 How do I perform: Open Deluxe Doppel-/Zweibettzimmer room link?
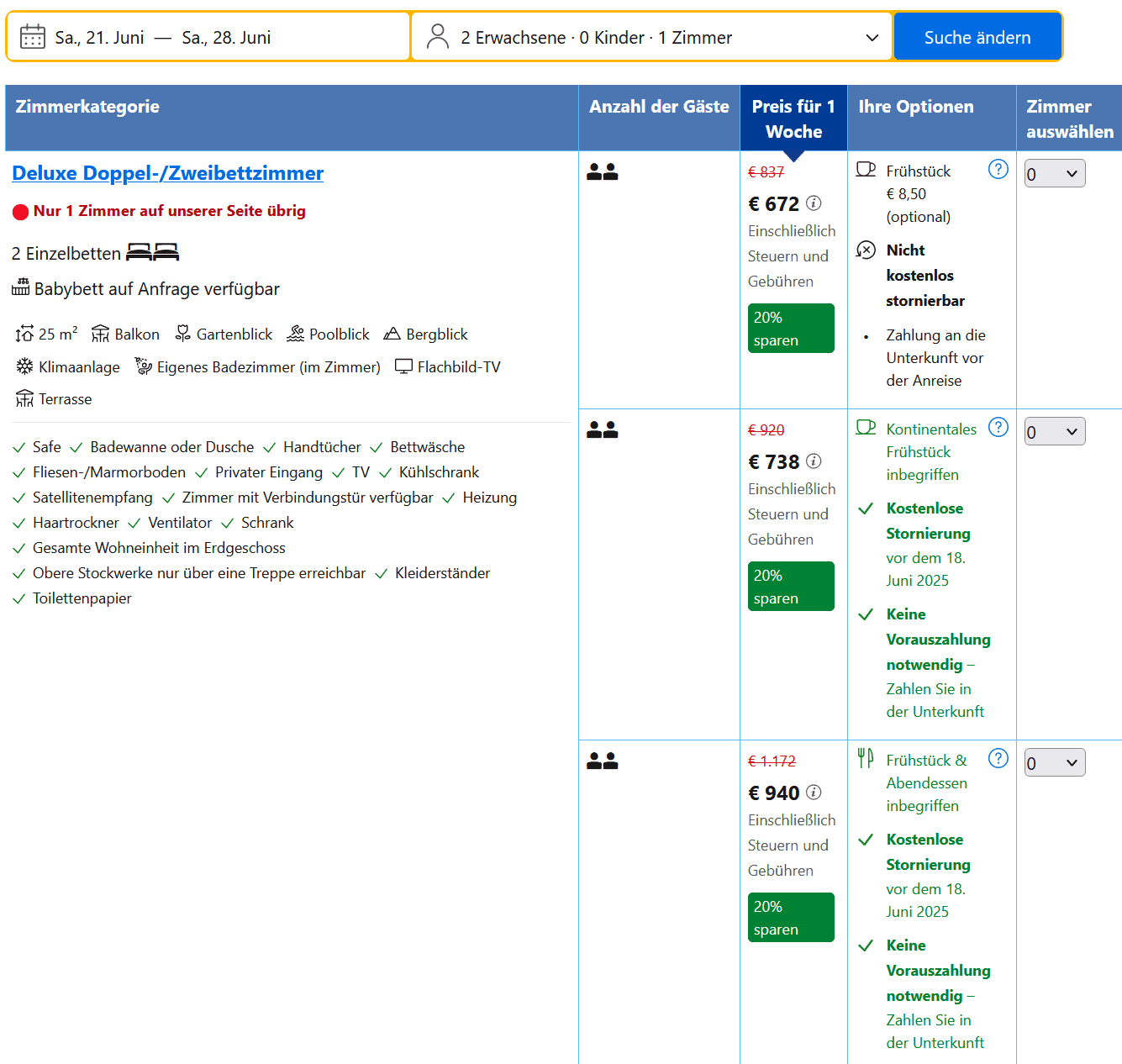[x=167, y=173]
